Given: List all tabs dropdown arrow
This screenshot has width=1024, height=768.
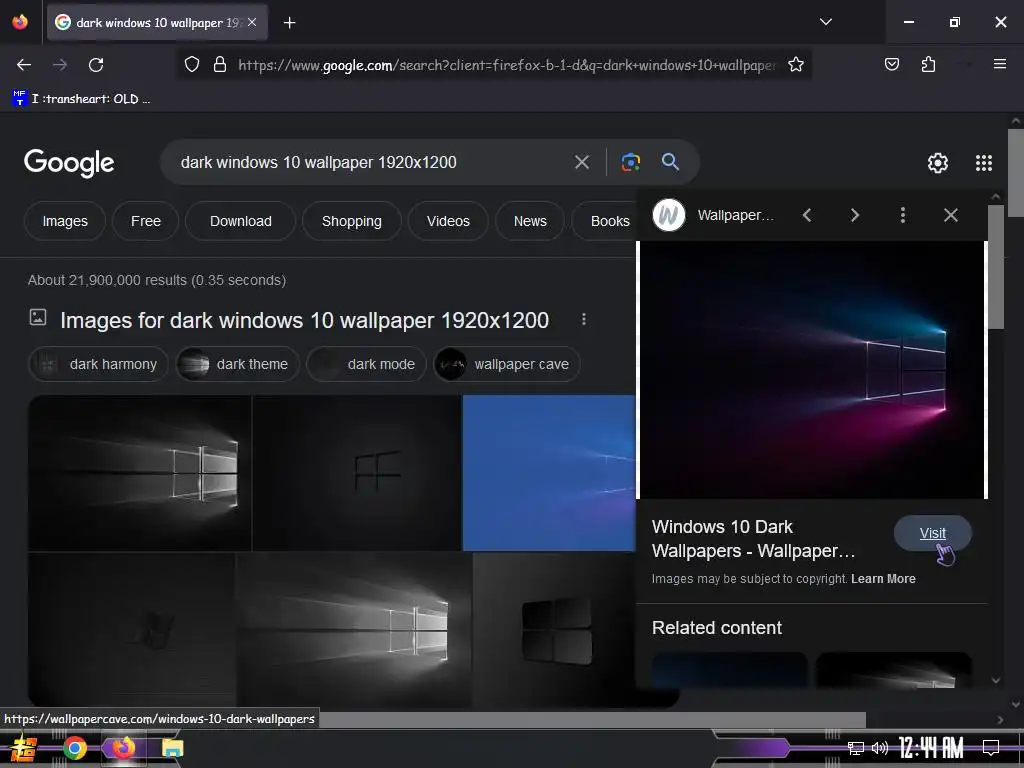Looking at the screenshot, I should 825,22.
